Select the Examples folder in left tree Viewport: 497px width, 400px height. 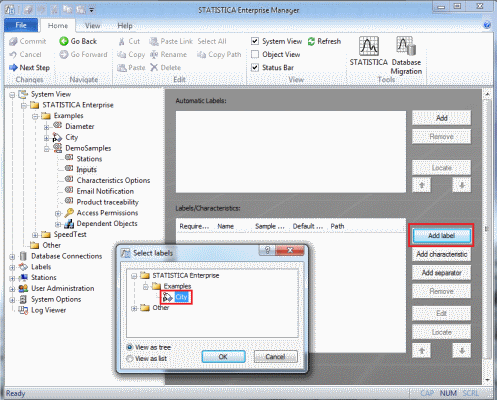68,116
